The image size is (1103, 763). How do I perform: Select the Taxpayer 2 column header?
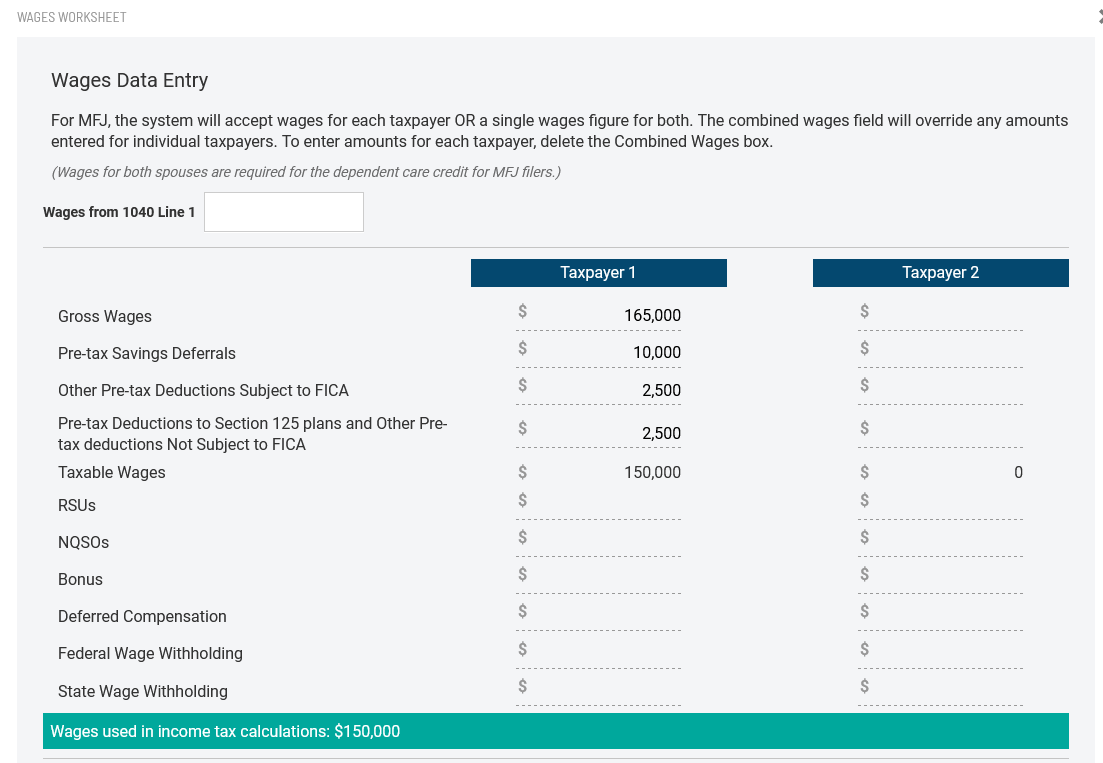pyautogui.click(x=940, y=272)
